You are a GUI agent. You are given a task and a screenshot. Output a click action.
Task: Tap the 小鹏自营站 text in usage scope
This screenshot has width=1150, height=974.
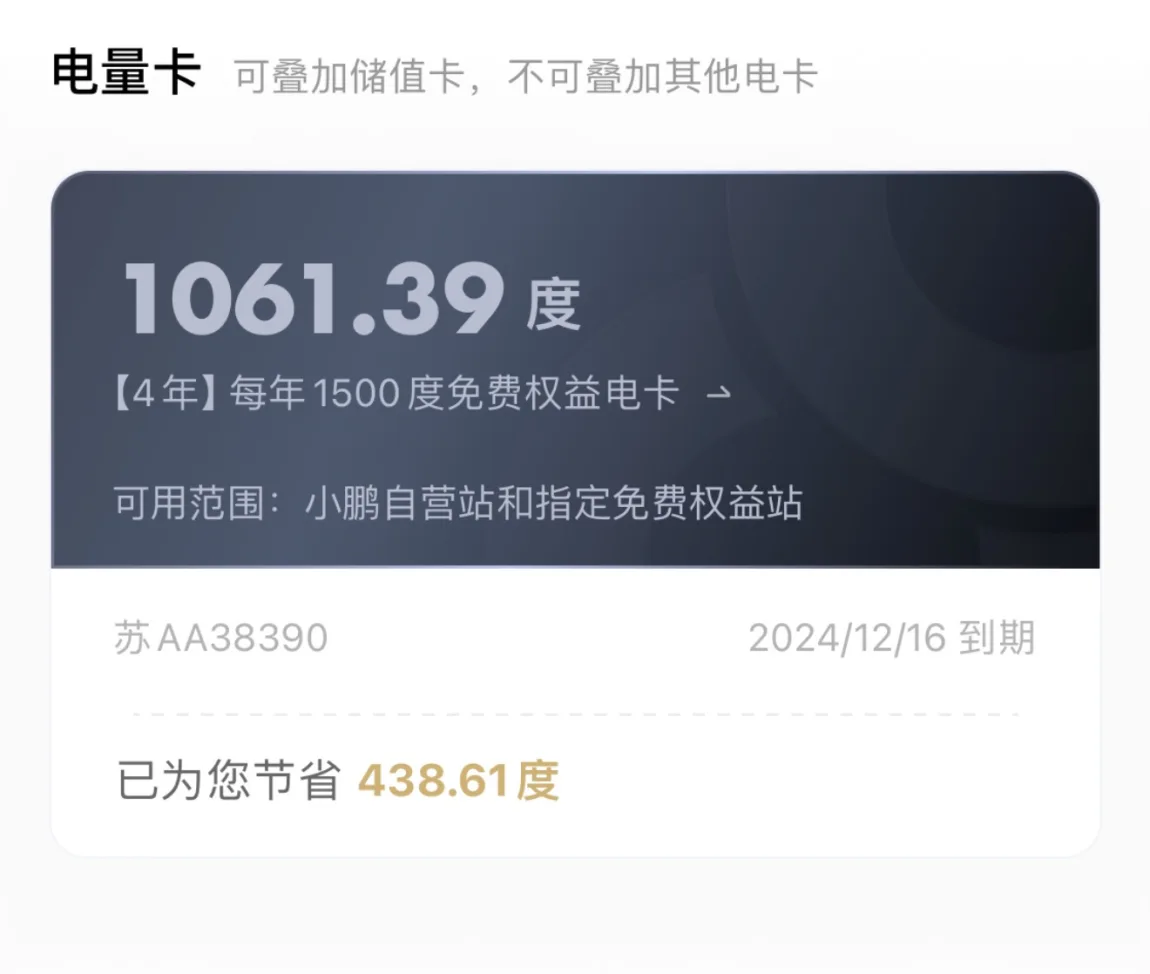400,502
